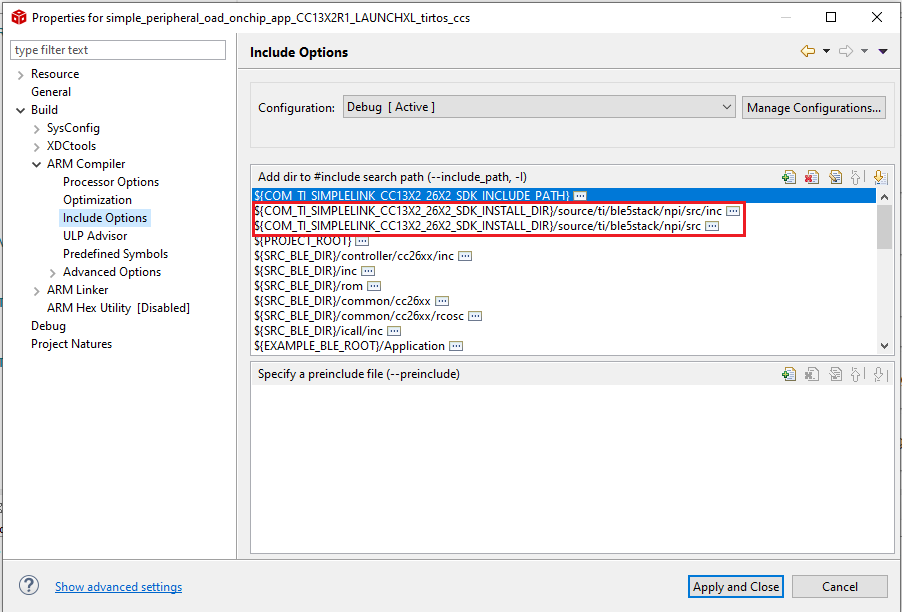This screenshot has height=612, width=902.
Task: Select General in the tree
Action: pos(51,92)
